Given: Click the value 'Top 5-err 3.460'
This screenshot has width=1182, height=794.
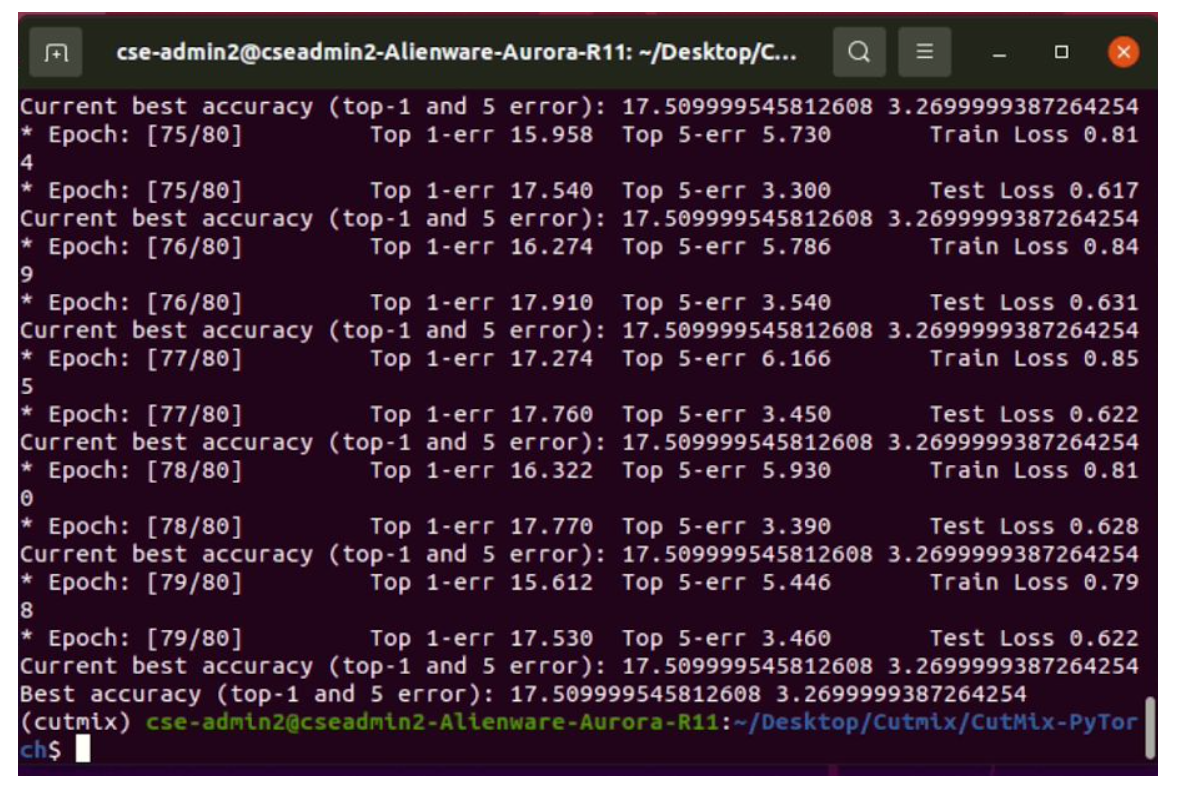Looking at the screenshot, I should (726, 638).
